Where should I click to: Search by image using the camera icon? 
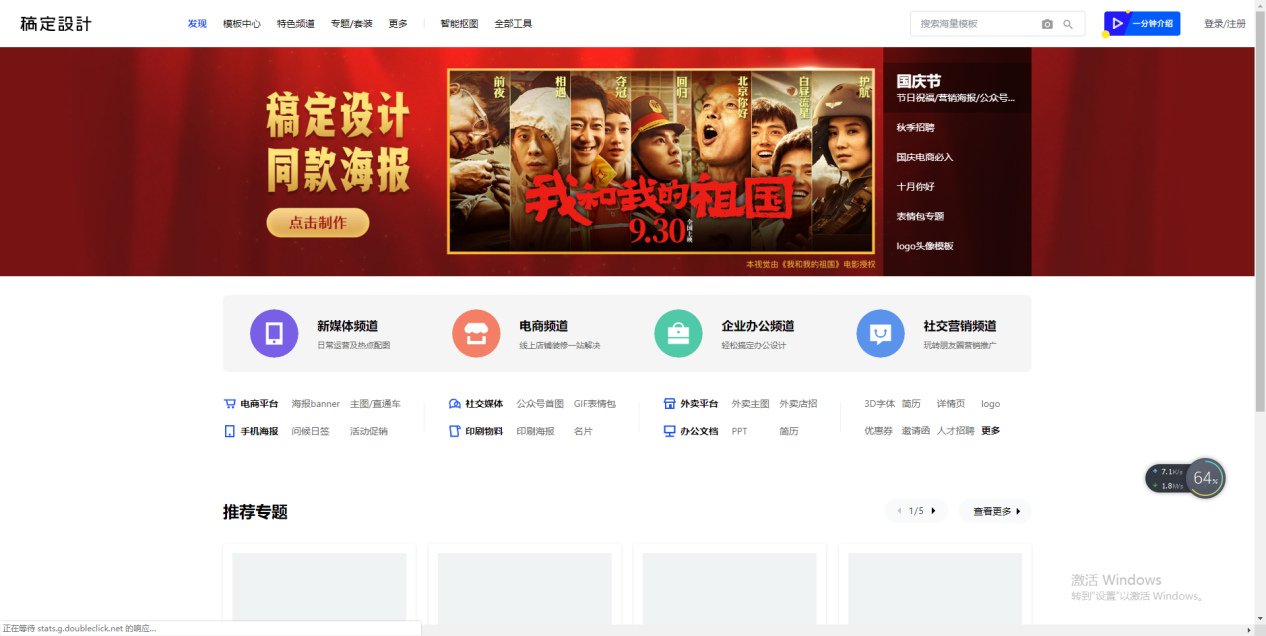tap(1047, 24)
